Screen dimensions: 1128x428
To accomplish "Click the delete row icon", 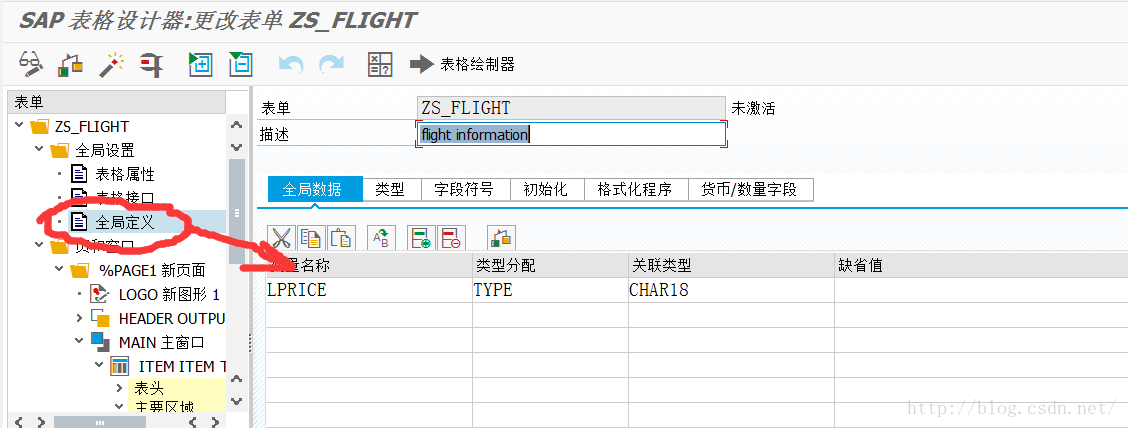I will [451, 238].
